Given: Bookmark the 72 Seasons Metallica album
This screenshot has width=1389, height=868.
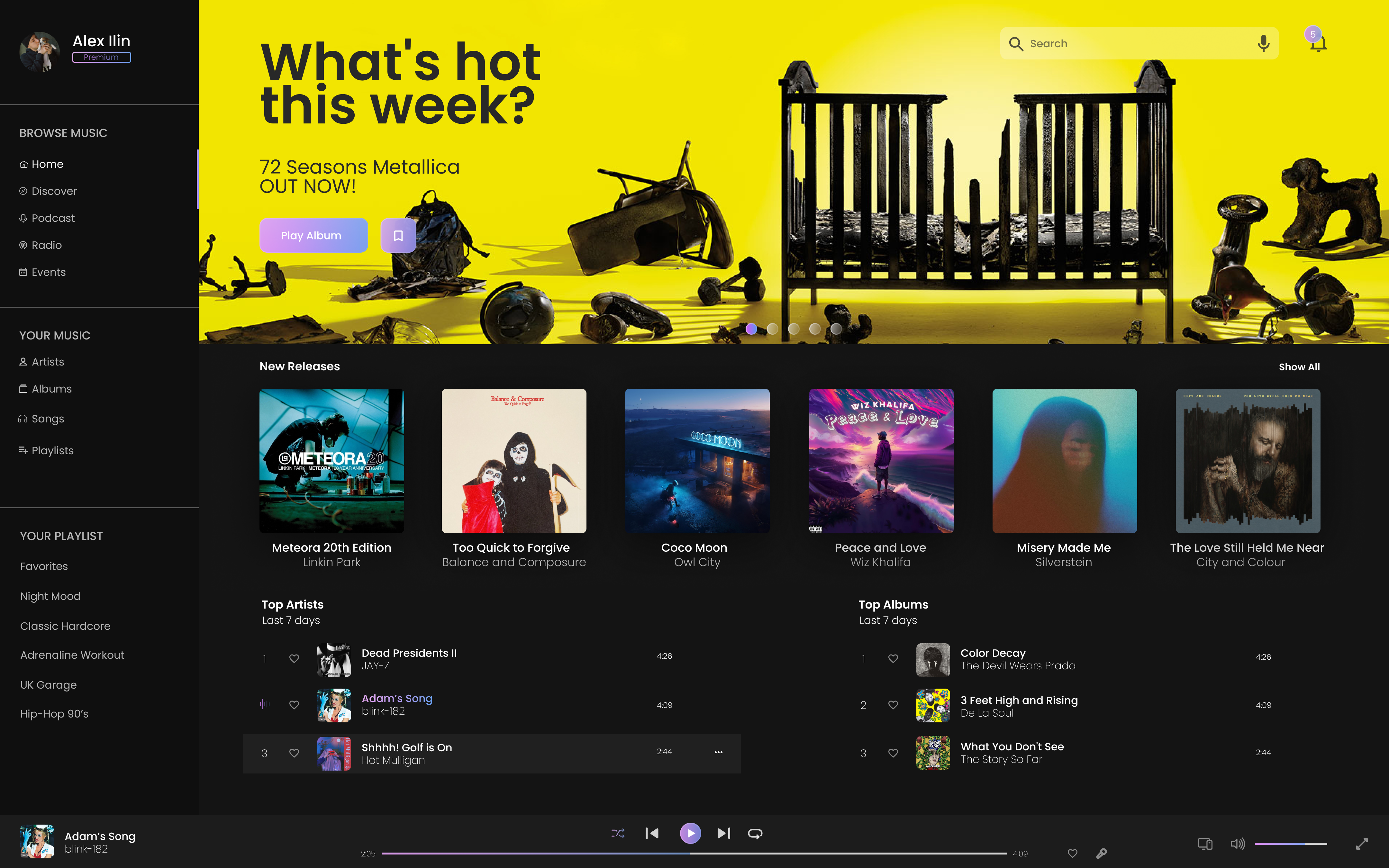Looking at the screenshot, I should 398,235.
